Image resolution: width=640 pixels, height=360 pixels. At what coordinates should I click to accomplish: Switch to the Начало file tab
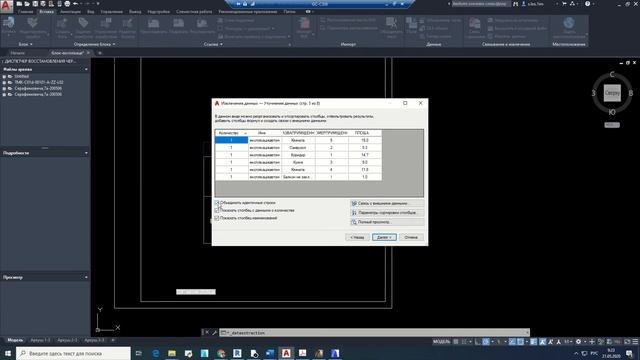pos(18,53)
